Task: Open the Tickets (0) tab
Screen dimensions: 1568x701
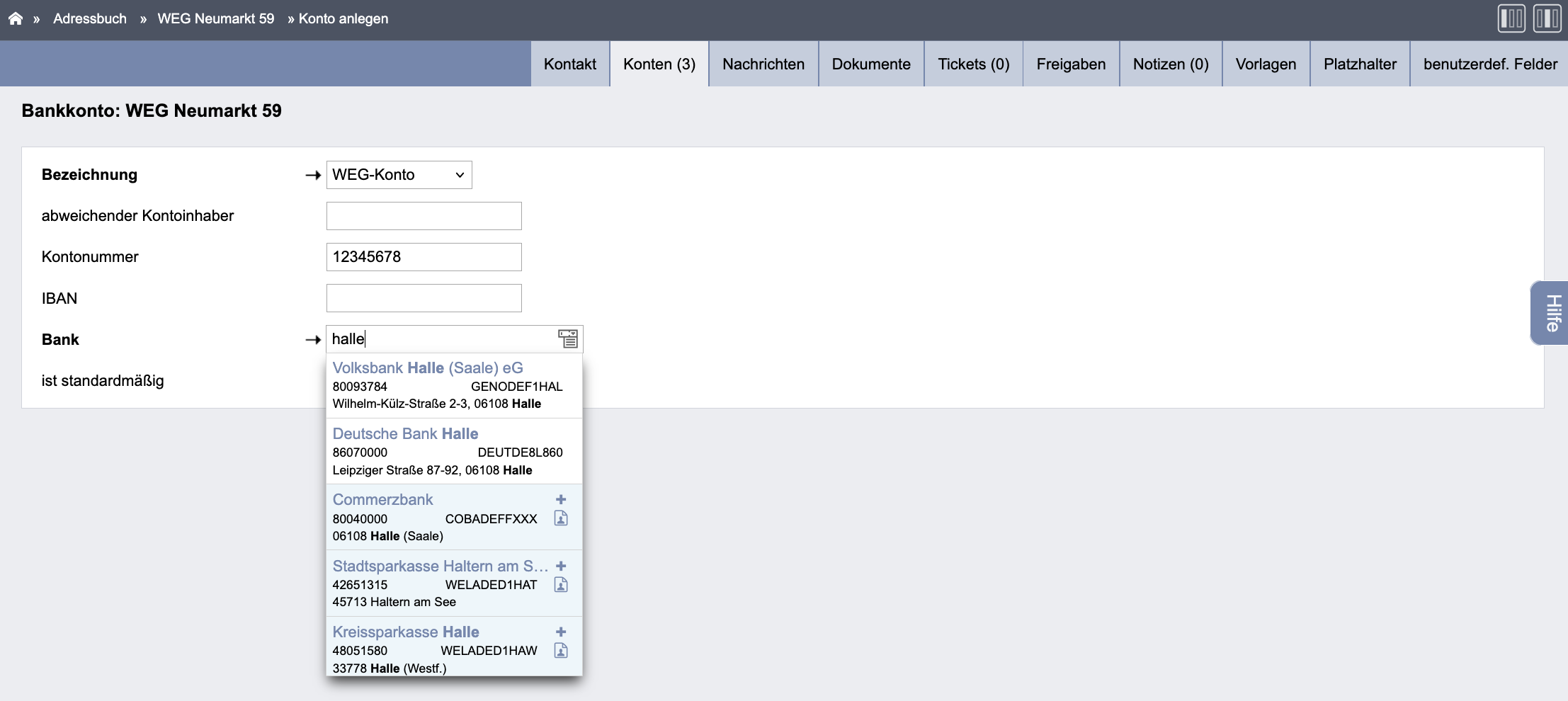Action: point(974,64)
